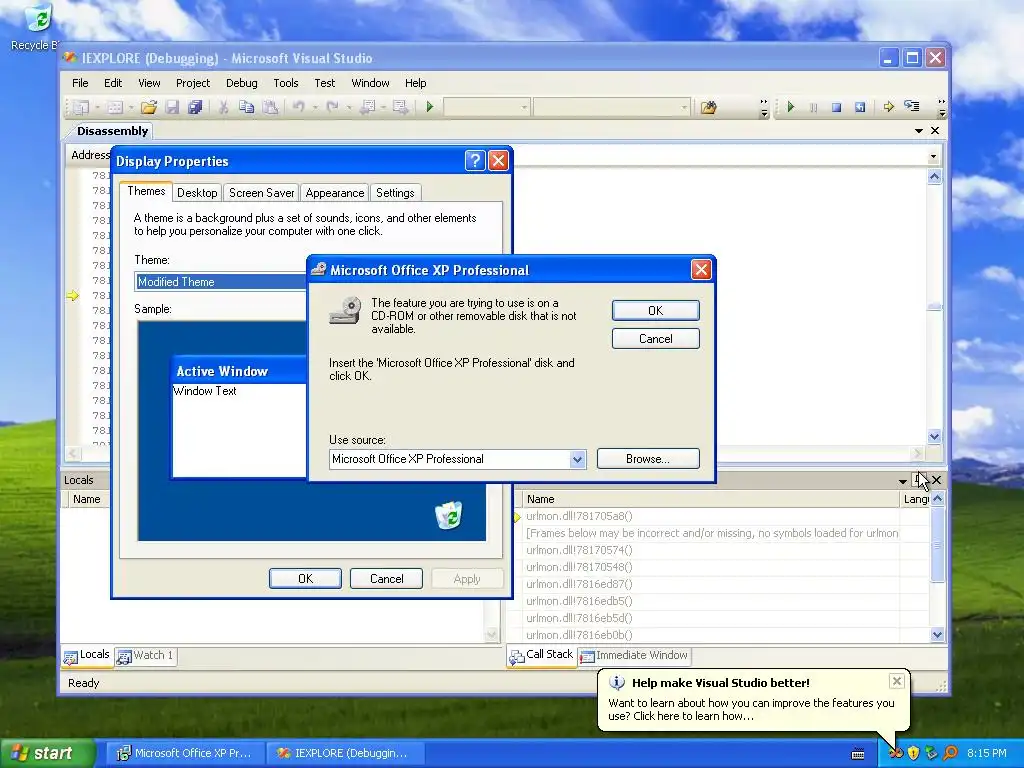Click the Disassembly vertical scrollbar down arrow
Screen dimensions: 1024x768
tap(935, 436)
